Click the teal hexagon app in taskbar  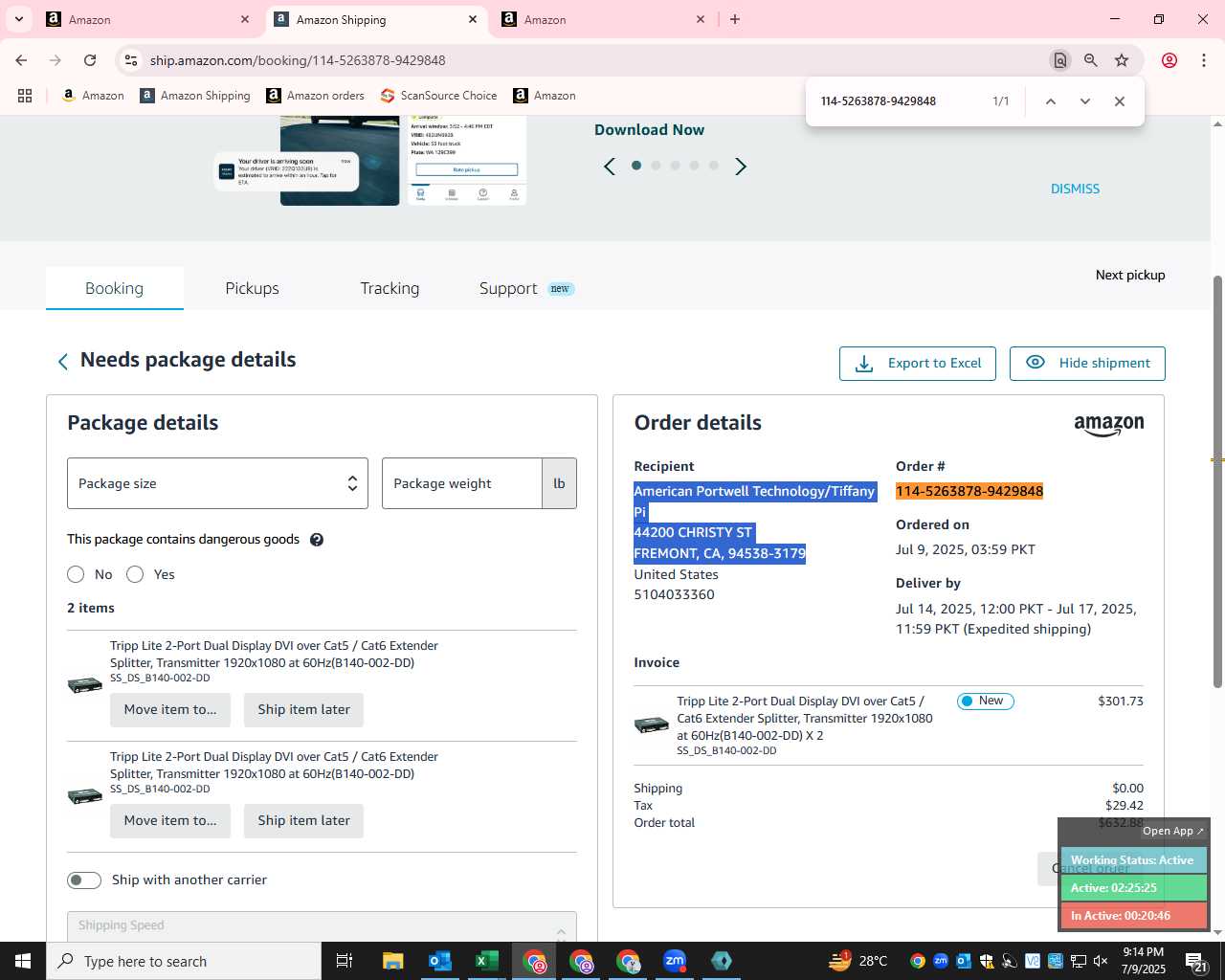tap(722, 961)
